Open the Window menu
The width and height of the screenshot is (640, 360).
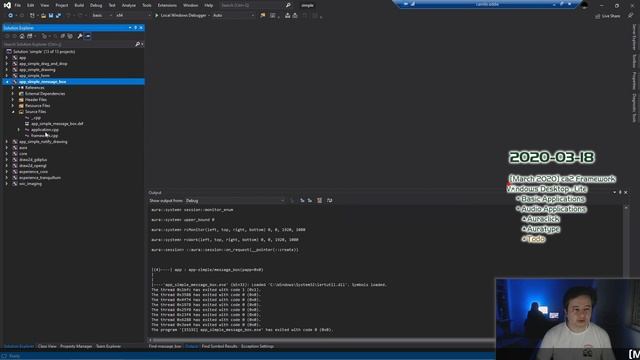tap(190, 5)
